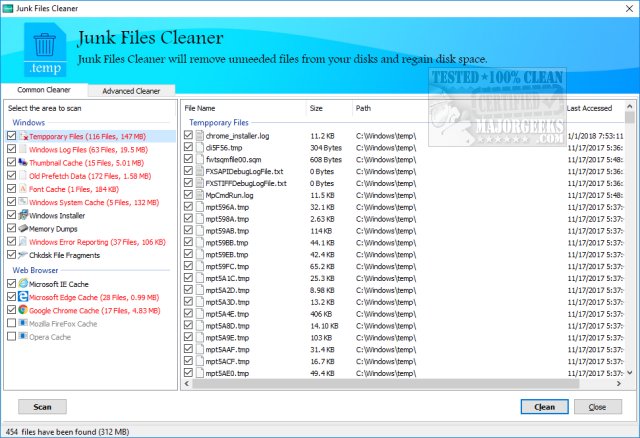
Task: Click the Windows Log Files icon
Action: [x=23, y=149]
